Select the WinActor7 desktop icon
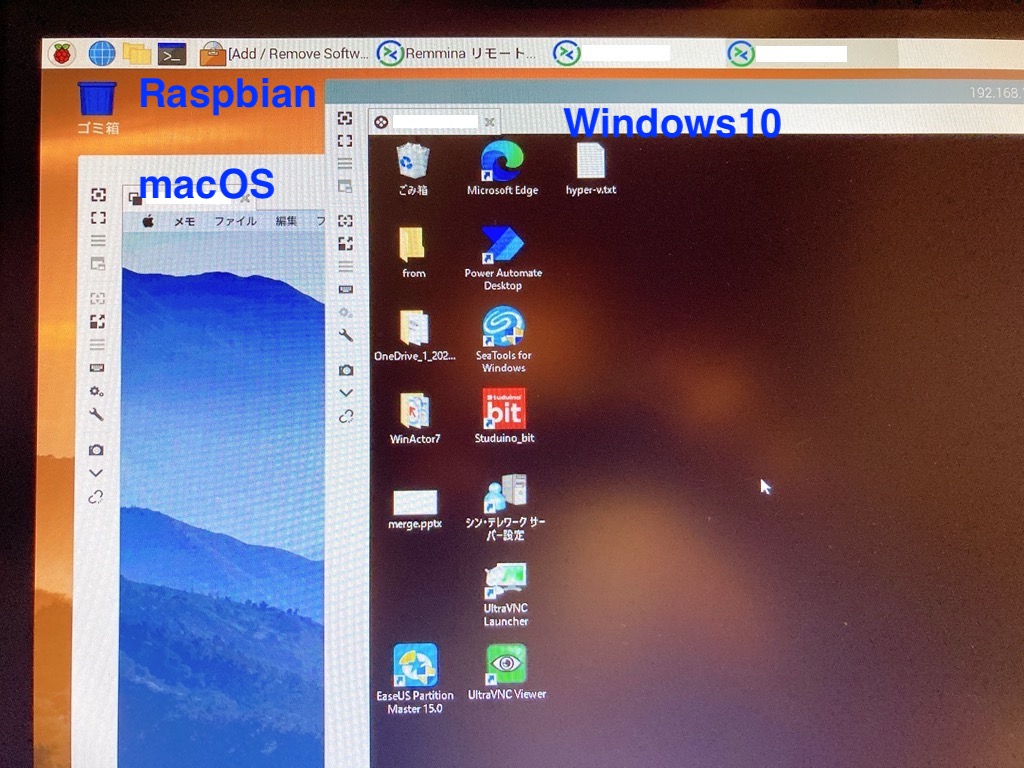The image size is (1024, 768). [415, 418]
